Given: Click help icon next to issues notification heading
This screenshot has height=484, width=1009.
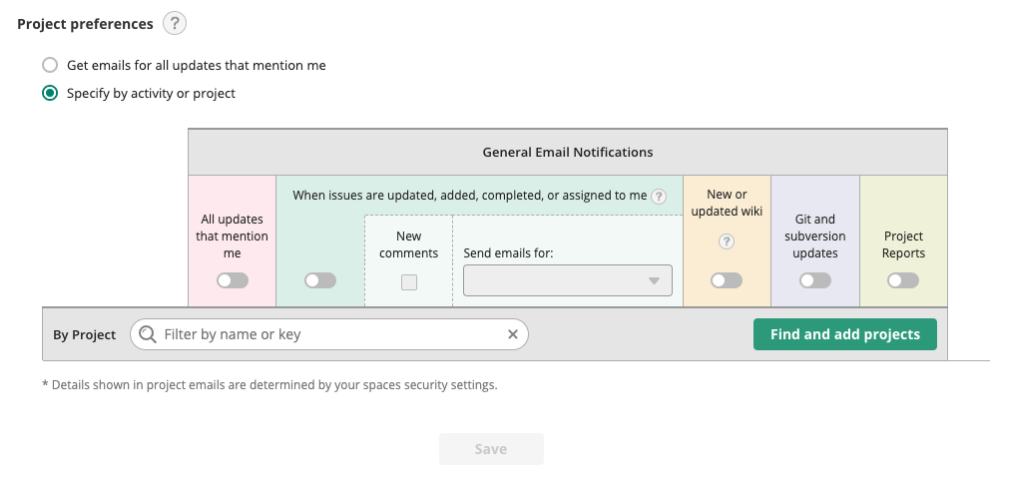Looking at the screenshot, I should (658, 196).
